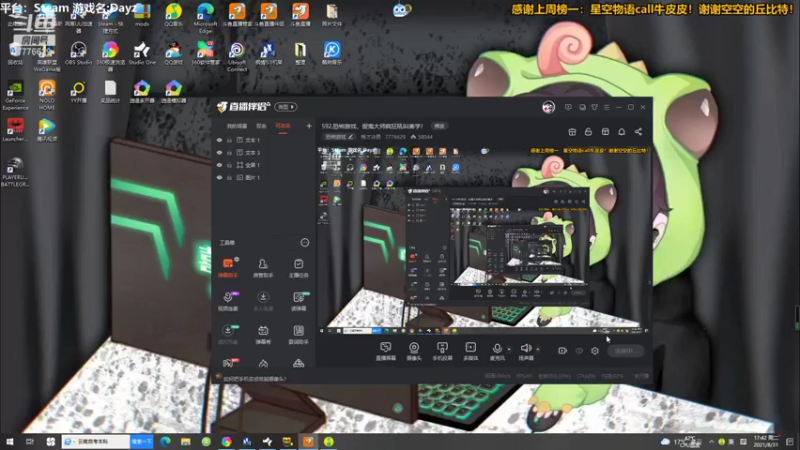This screenshot has height=450, width=800.
Task: Hide the 图片 1 source layer
Action: coord(219,178)
